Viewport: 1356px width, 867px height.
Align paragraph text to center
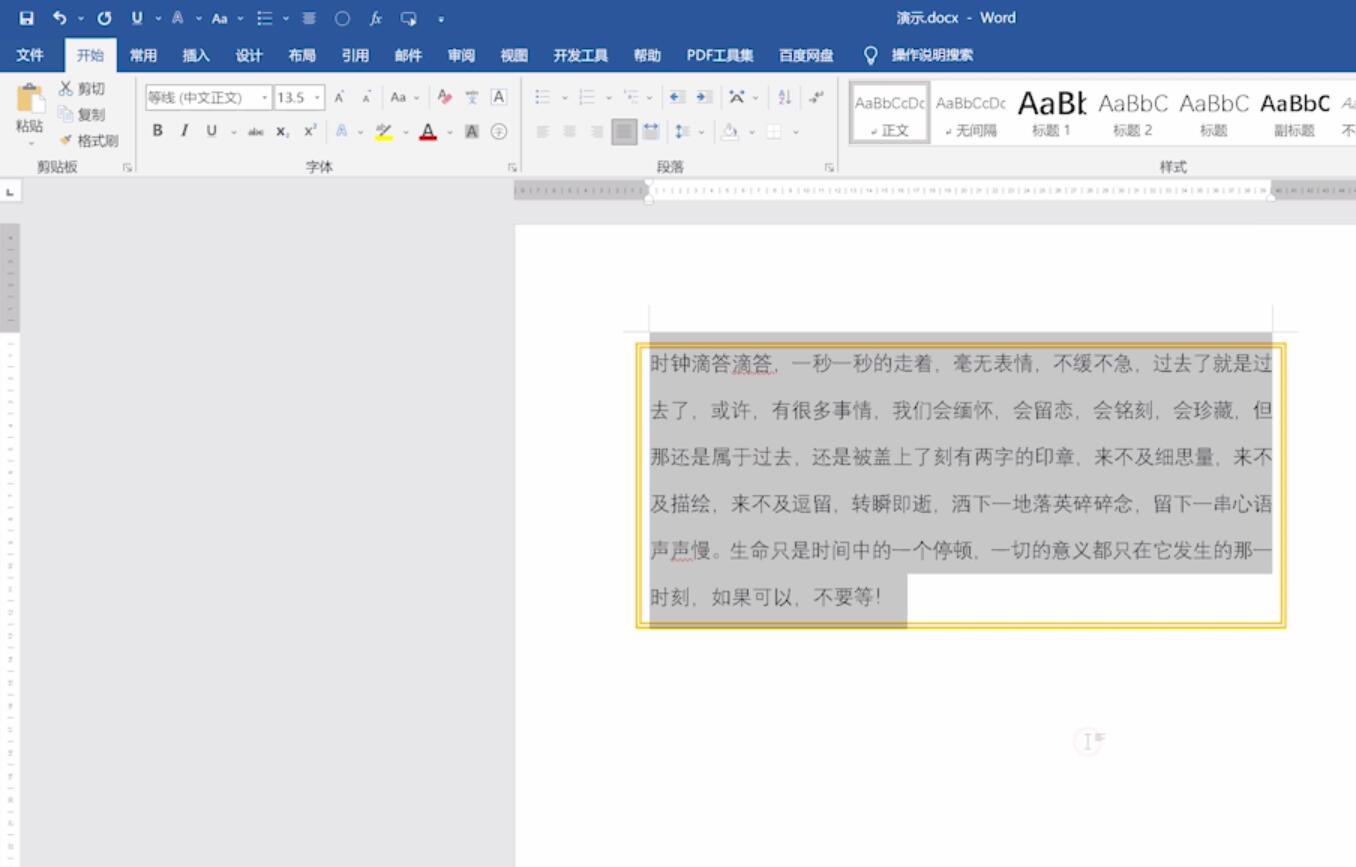570,131
